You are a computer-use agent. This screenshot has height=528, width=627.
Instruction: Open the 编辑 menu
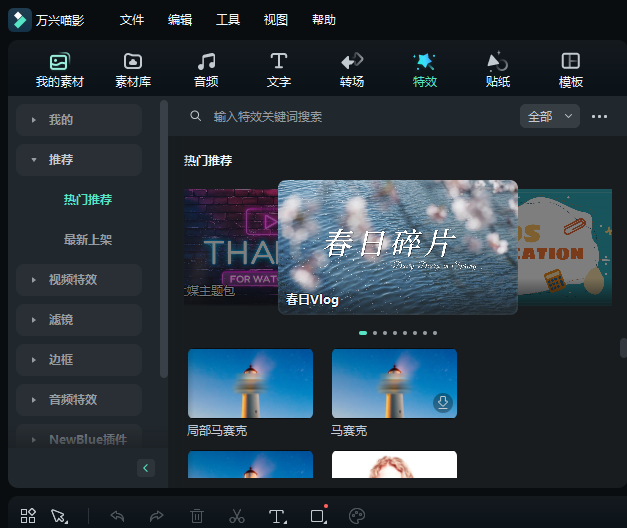180,20
